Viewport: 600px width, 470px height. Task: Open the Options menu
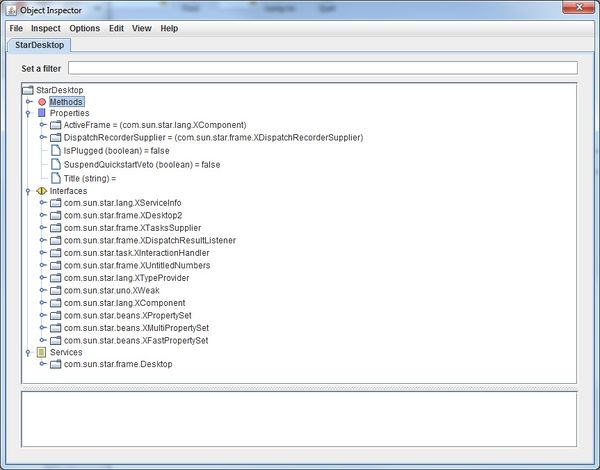(x=84, y=28)
